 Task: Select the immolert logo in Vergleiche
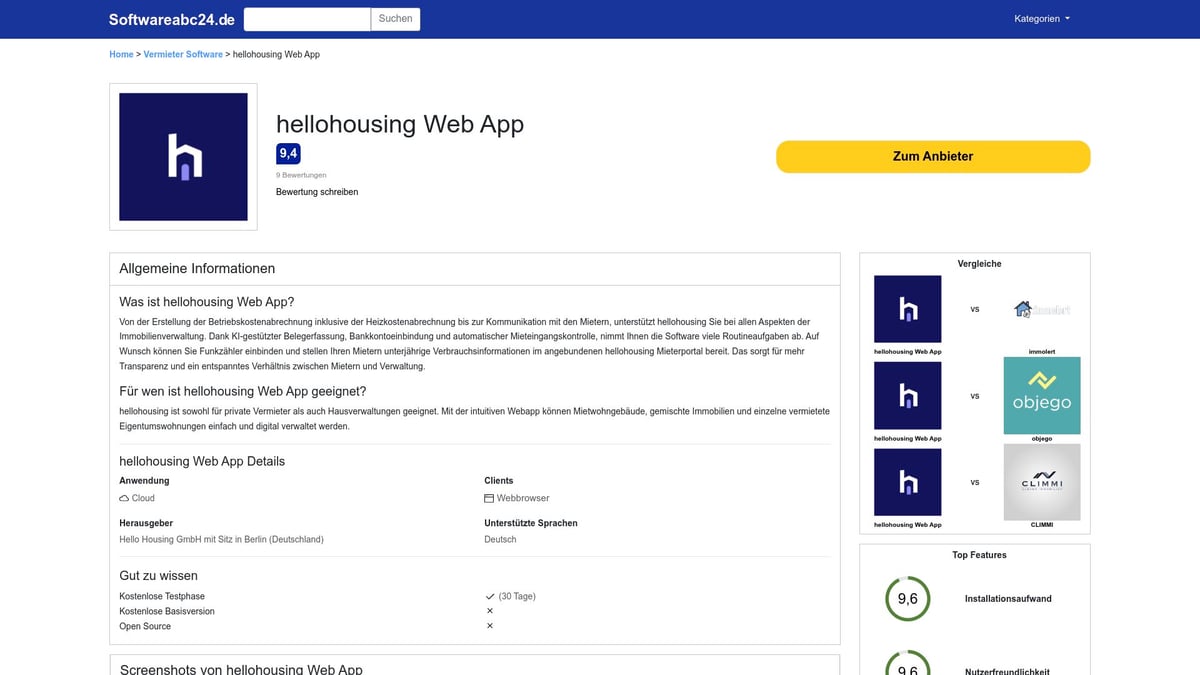(x=1041, y=310)
